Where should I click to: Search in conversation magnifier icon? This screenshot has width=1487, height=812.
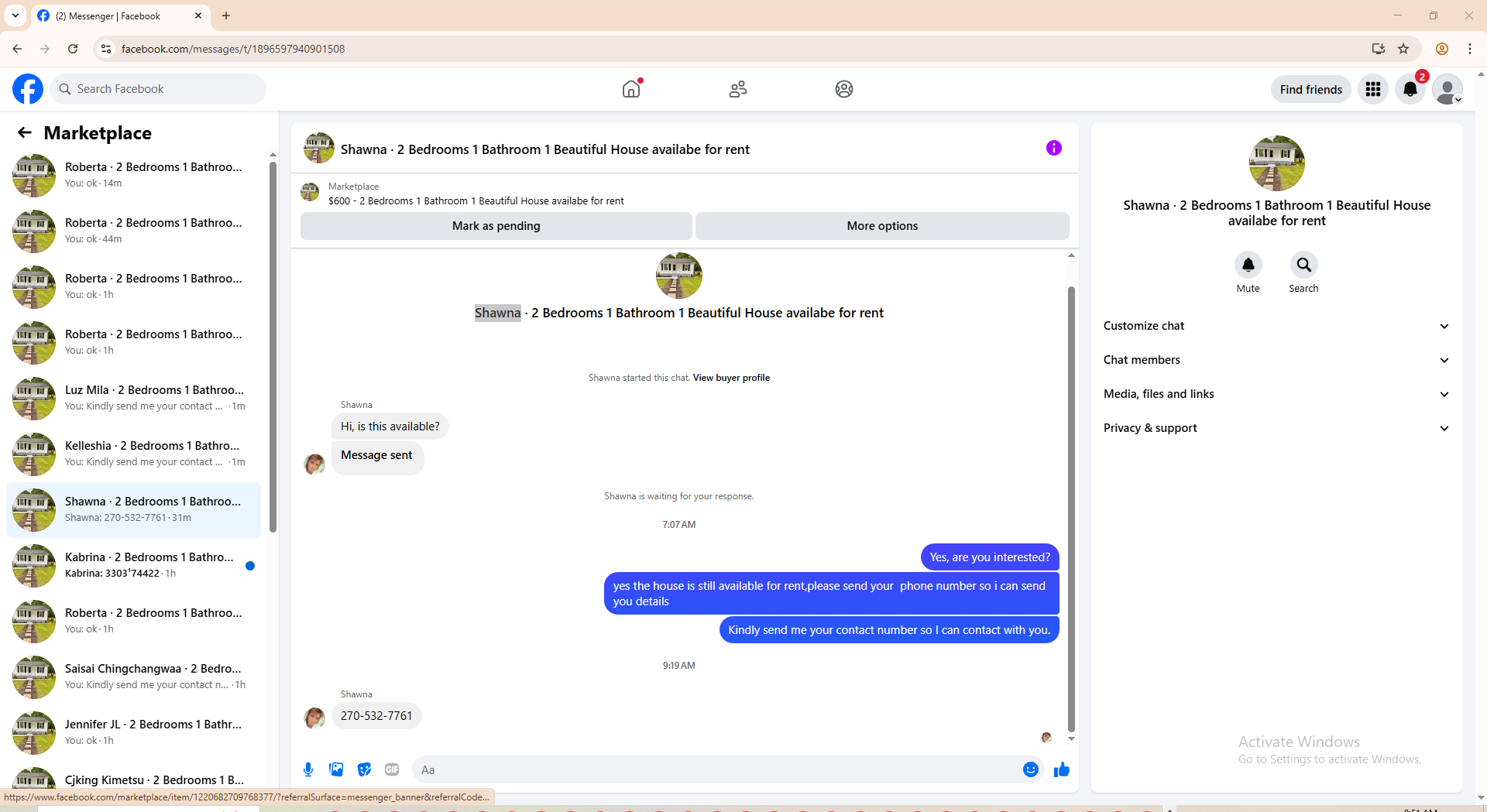pos(1303,265)
